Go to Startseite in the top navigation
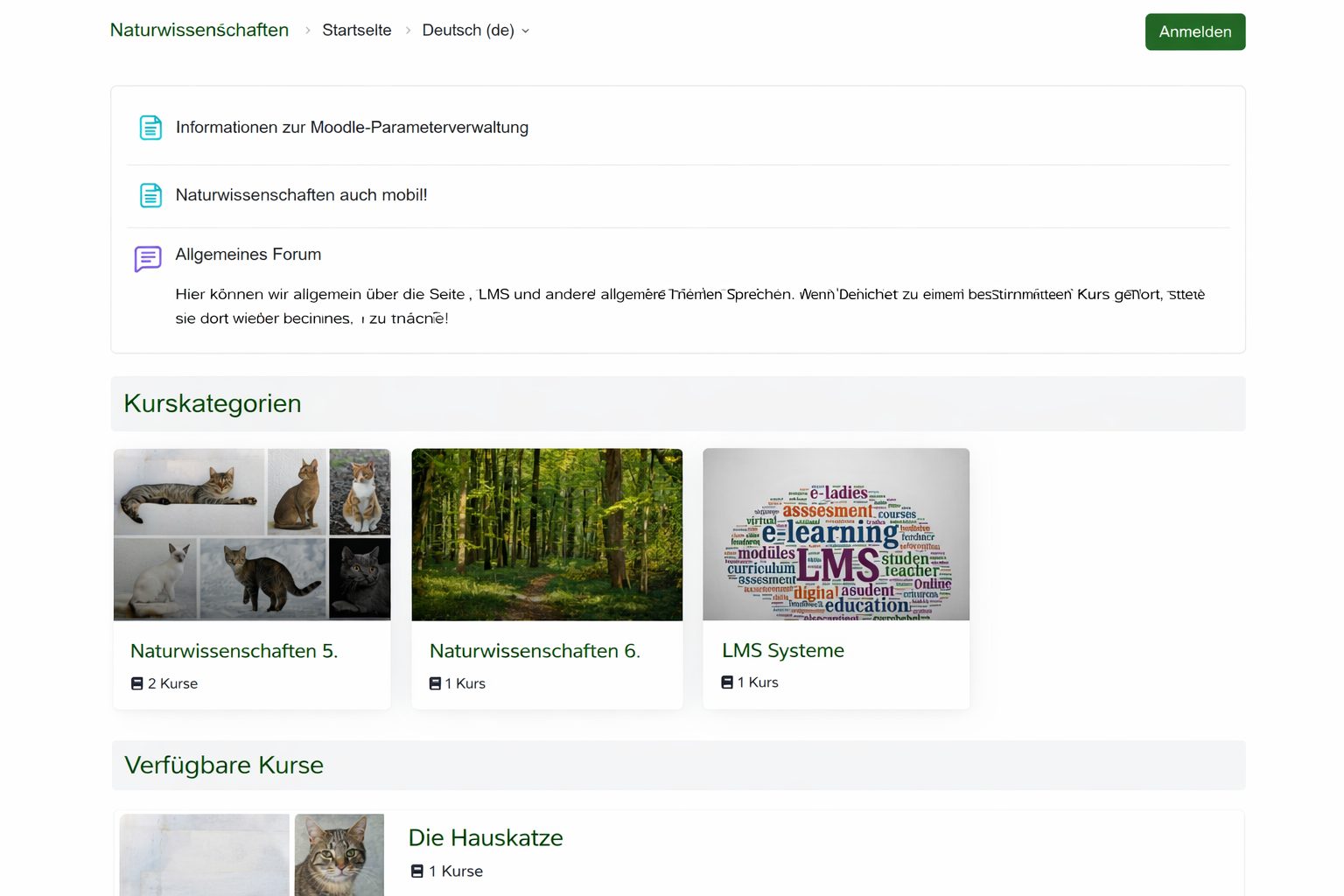 tap(356, 31)
